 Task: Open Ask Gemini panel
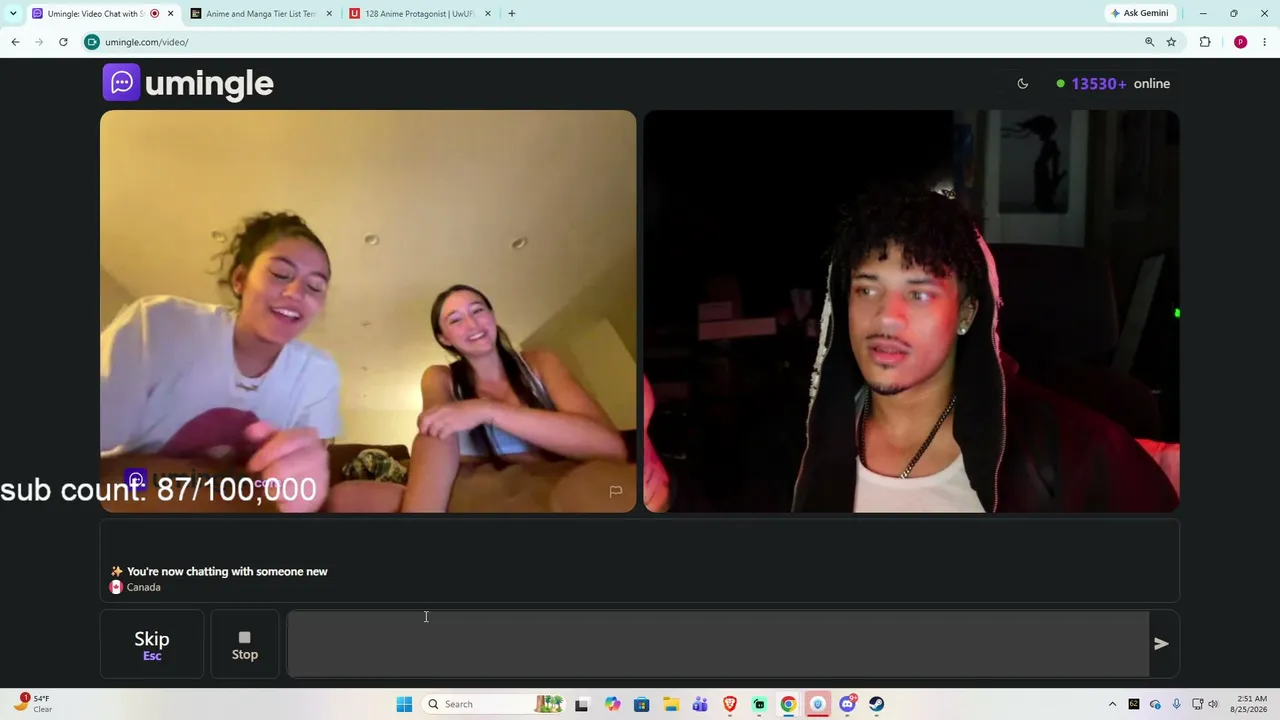coord(1139,14)
